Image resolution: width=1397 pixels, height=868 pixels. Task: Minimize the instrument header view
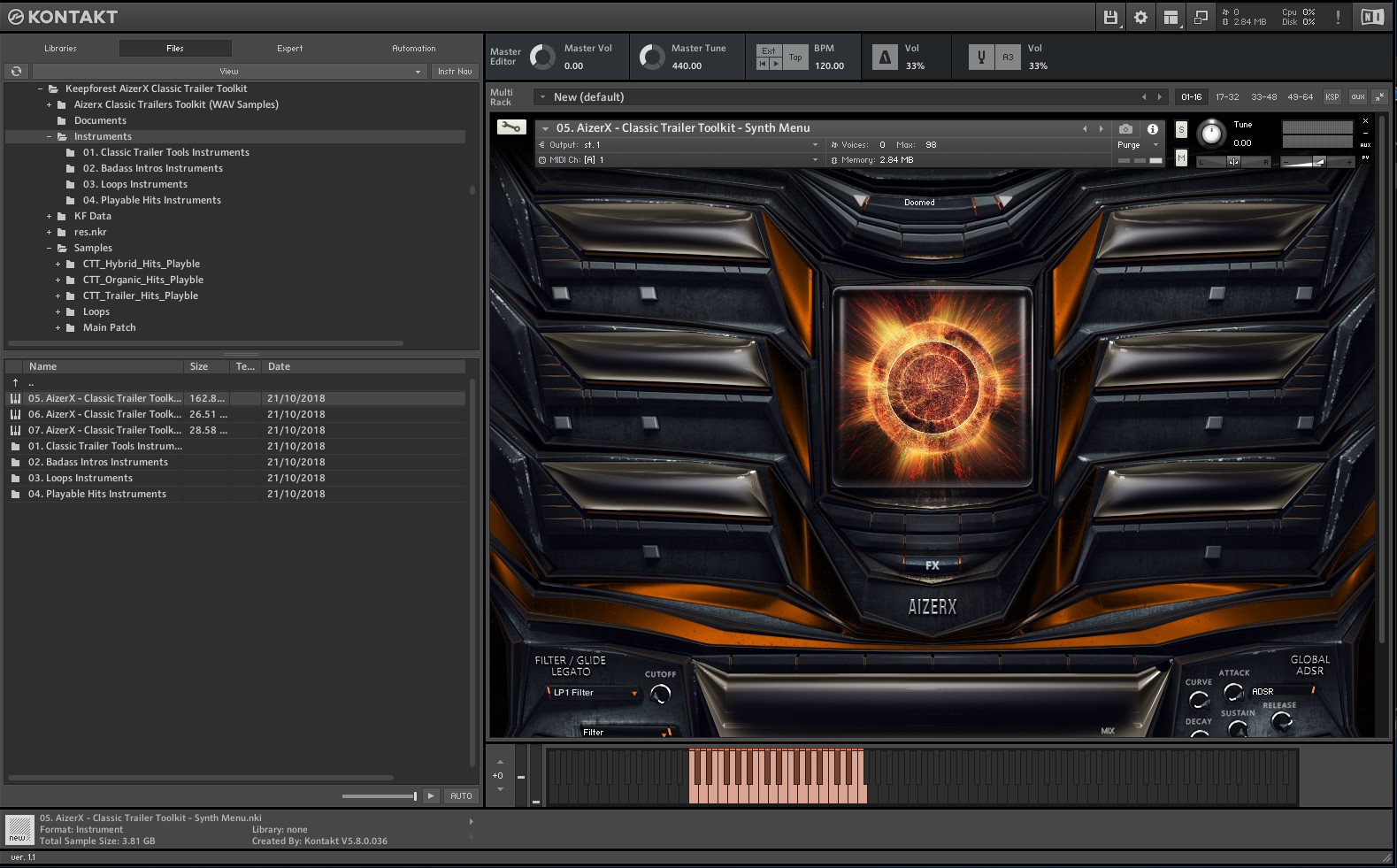click(1365, 133)
